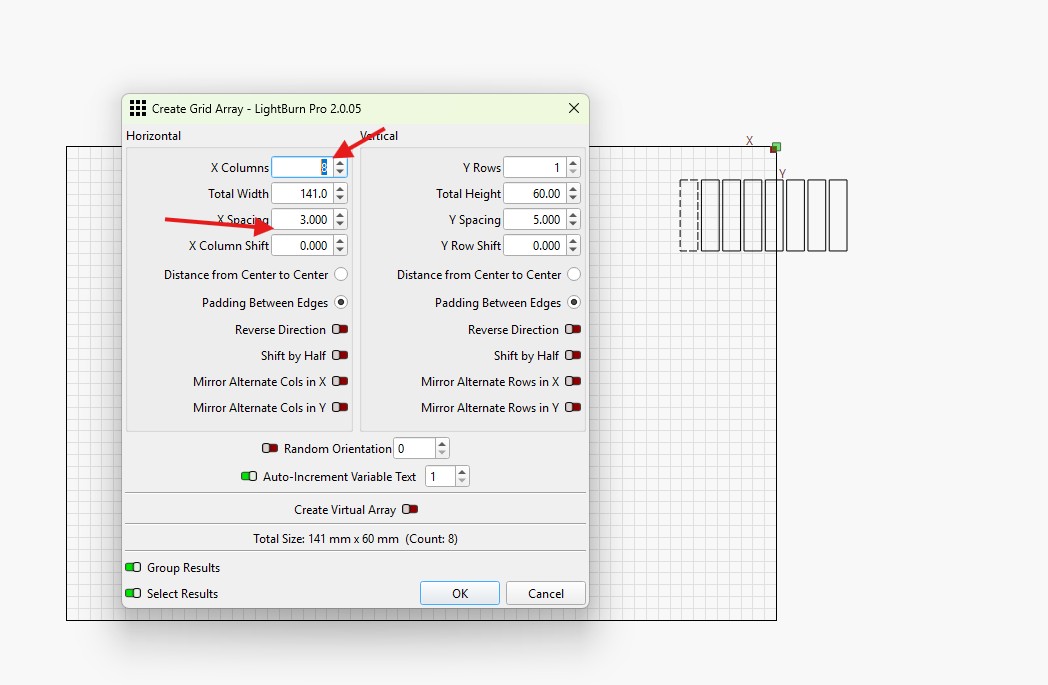Click the Random Orientation value field
Screen dimensions: 1048x685
414,448
